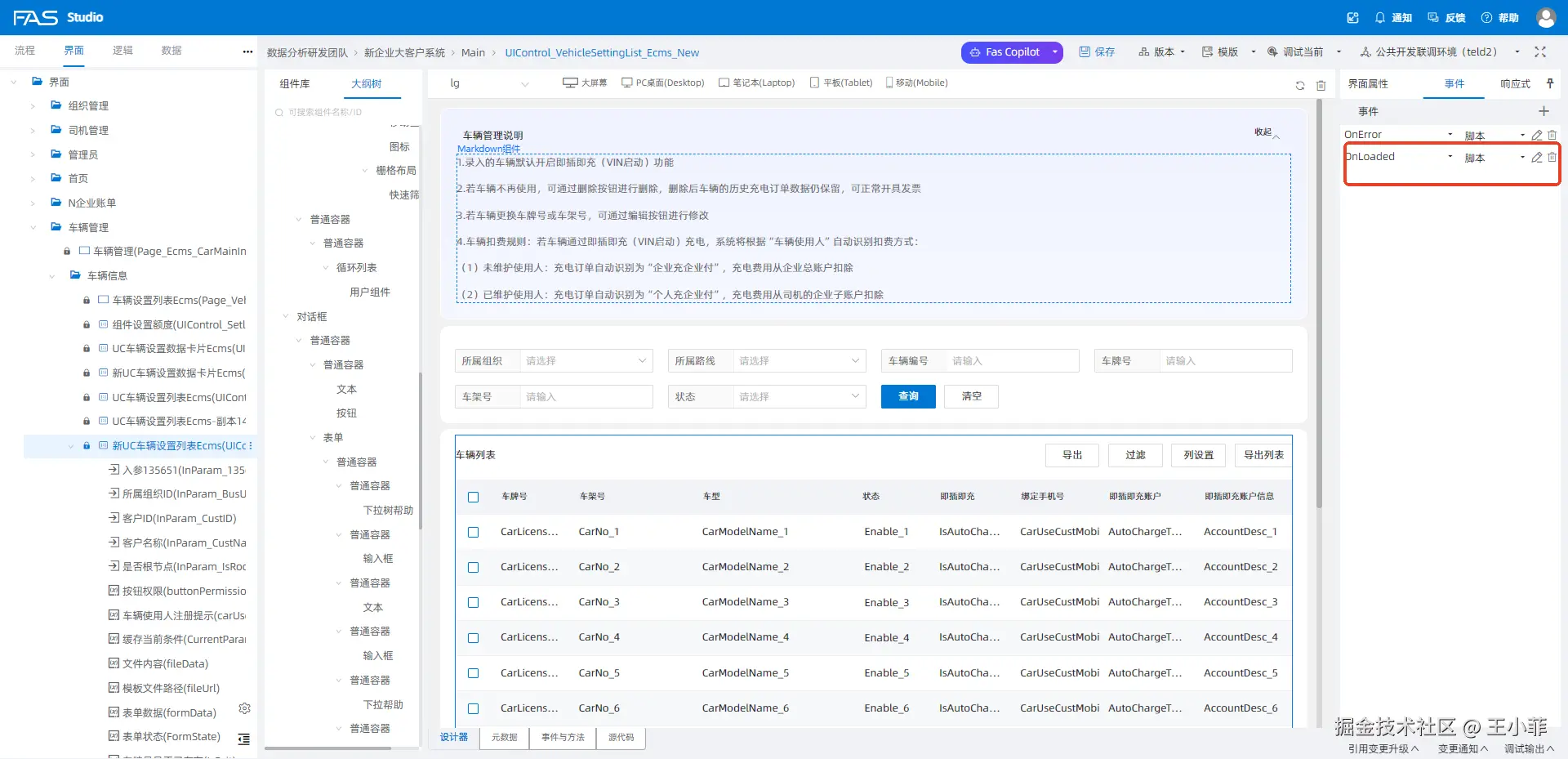The height and width of the screenshot is (759, 1568).
Task: Click the open-in-new-window icon in header
Action: click(1352, 17)
